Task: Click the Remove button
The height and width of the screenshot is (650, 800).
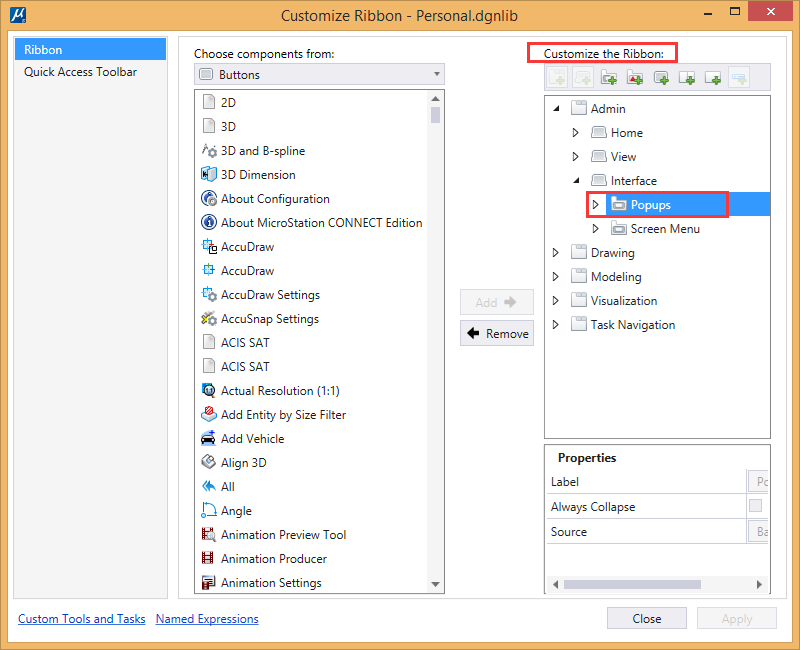Action: click(x=497, y=333)
